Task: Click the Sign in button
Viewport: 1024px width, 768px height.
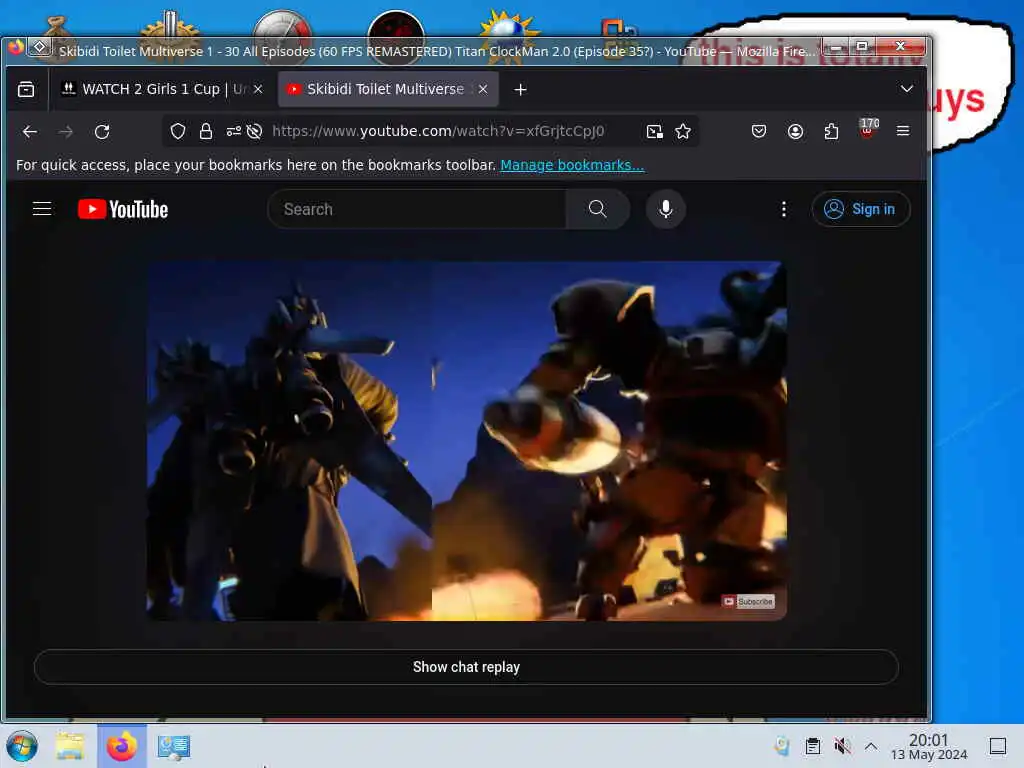Action: [x=861, y=209]
